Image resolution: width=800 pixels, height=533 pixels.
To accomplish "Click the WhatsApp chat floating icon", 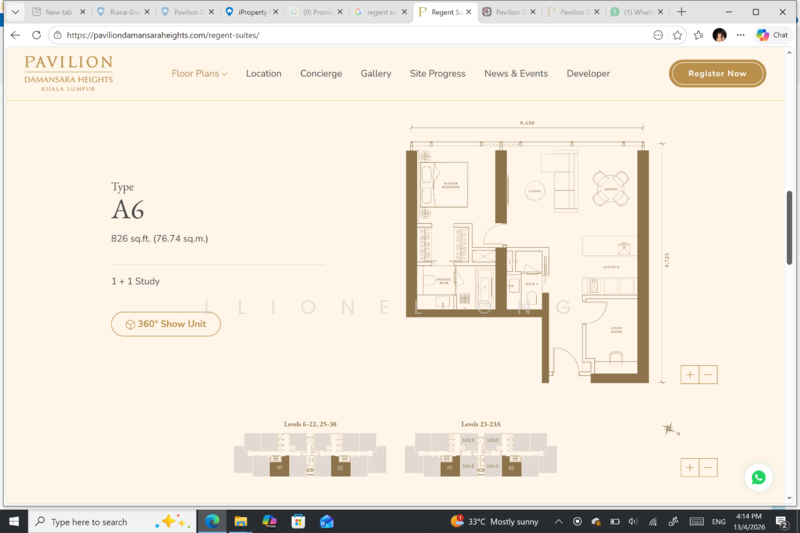I will point(758,477).
